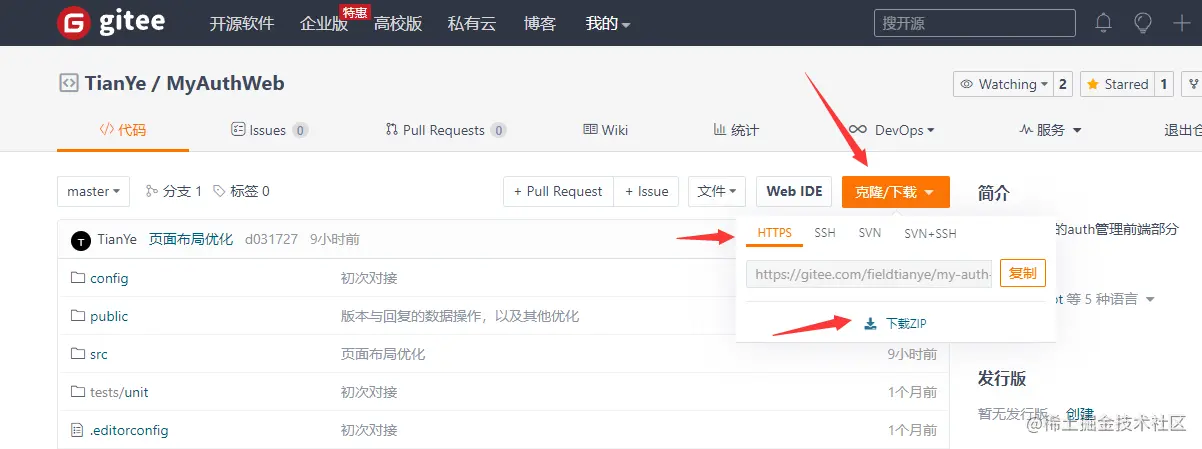Click the 创建 release link
Screen dimensions: 1202x449
[x=1080, y=413]
